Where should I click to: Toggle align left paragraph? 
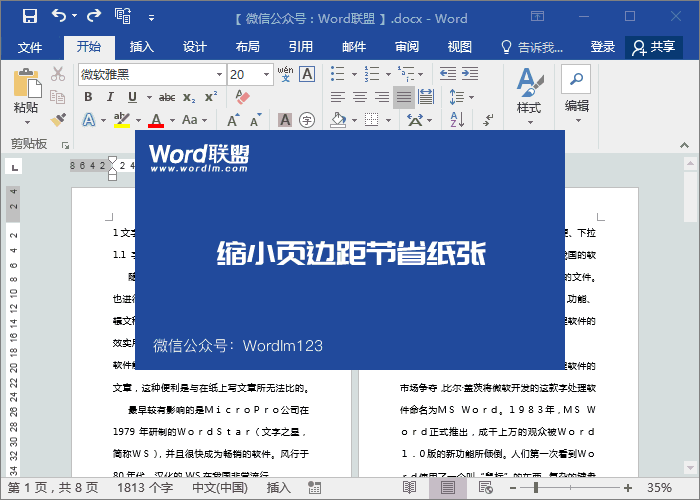[x=338, y=97]
